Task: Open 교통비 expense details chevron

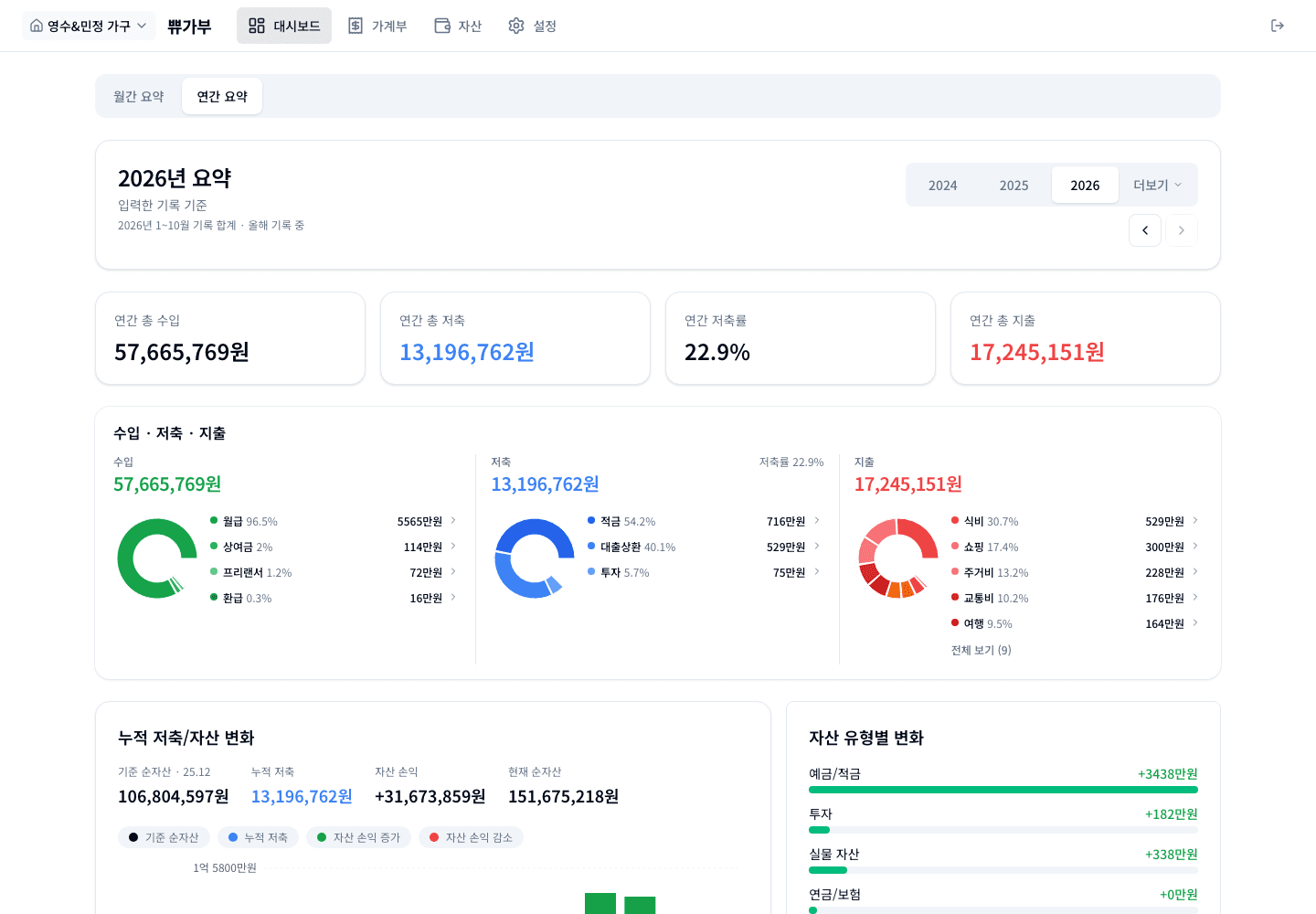Action: 1195,598
